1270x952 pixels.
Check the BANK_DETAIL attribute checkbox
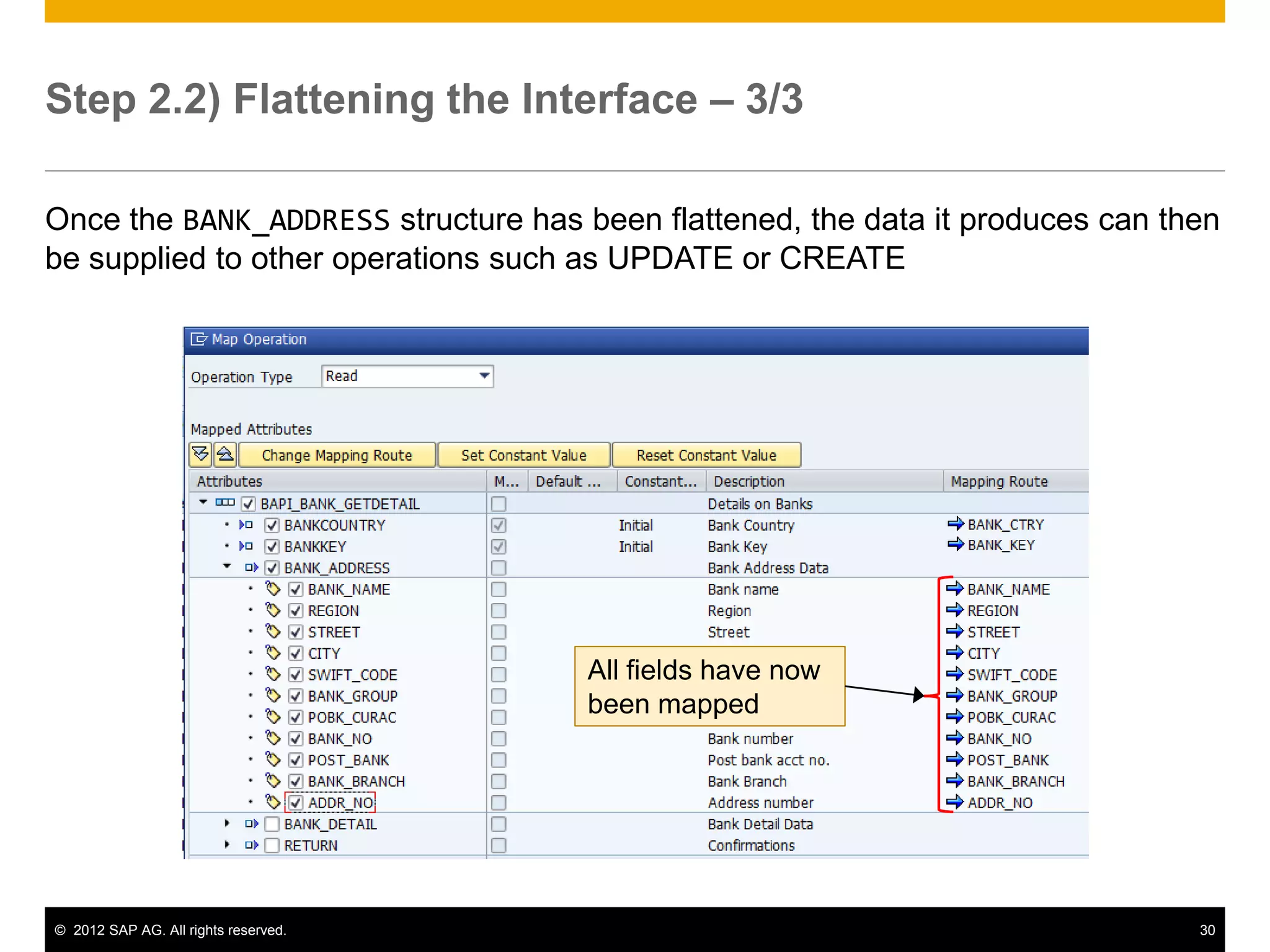click(x=272, y=824)
